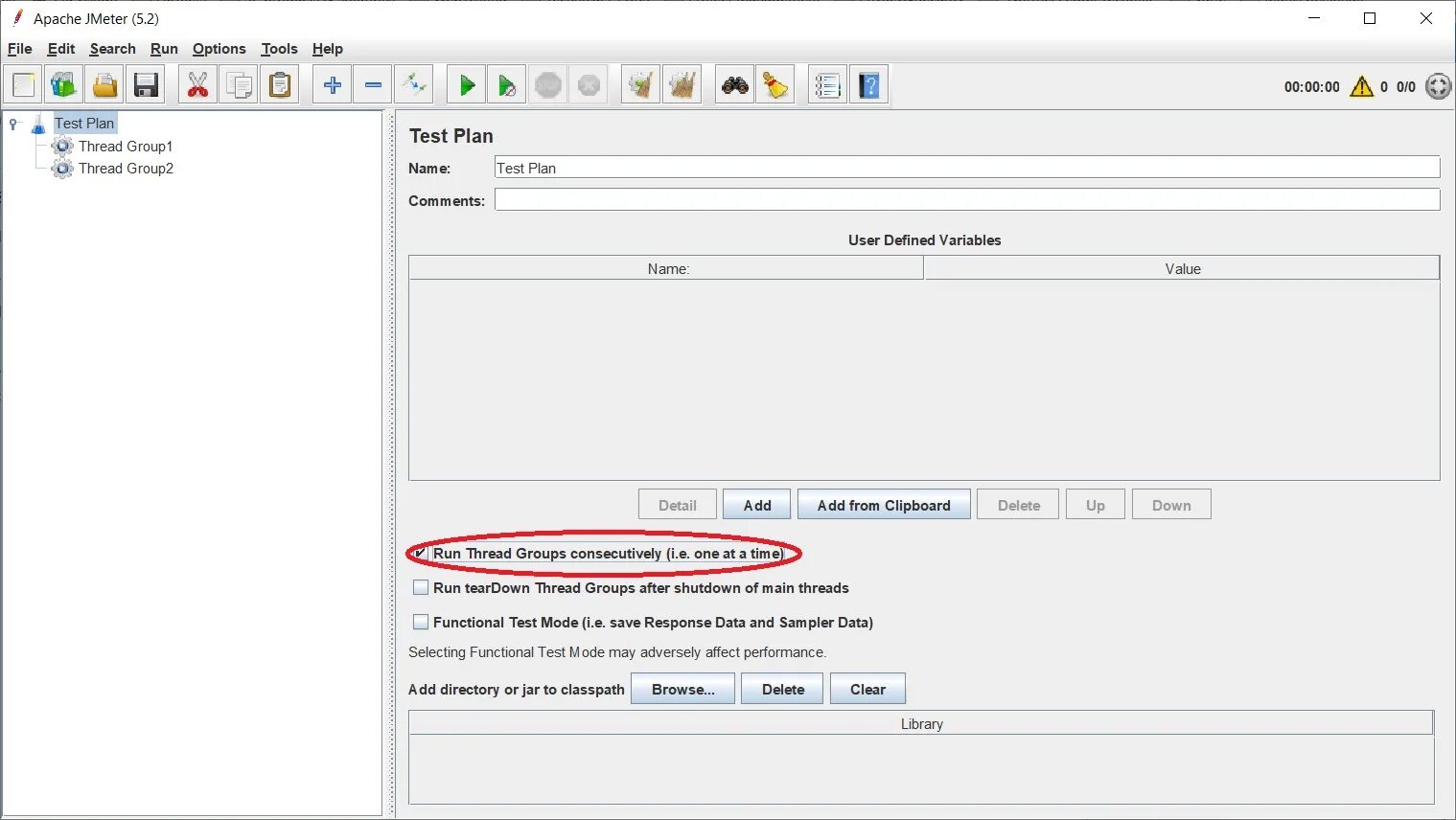Screen dimensions: 1456x820
Task: Click the Delete variable button beside Up
Action: (x=1018, y=505)
